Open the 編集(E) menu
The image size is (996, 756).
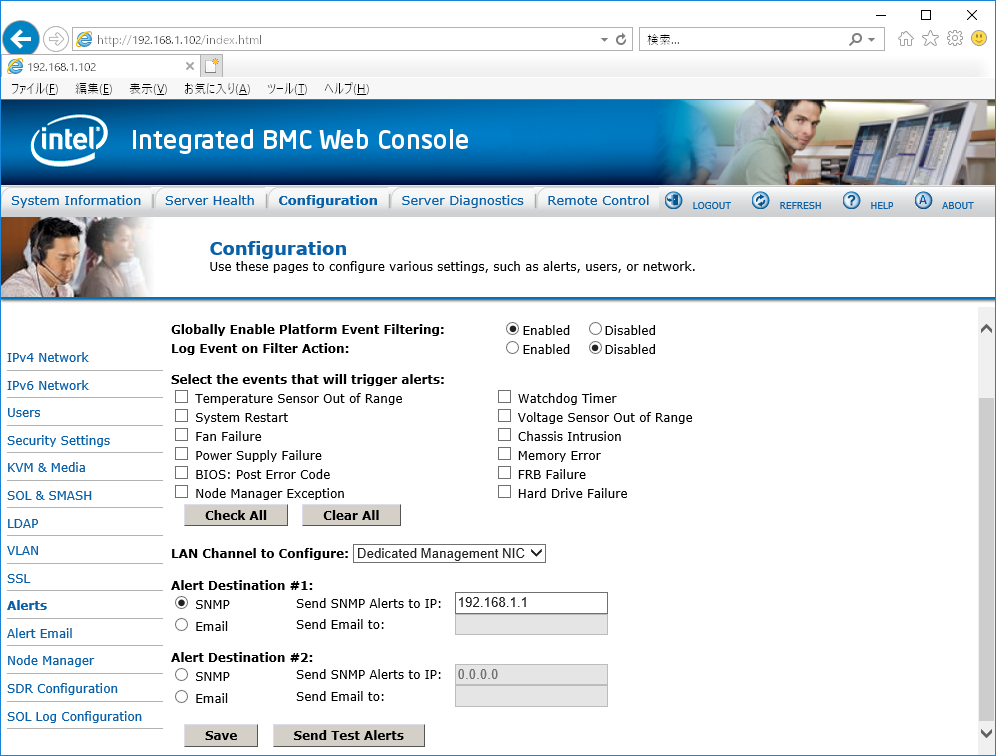tap(94, 89)
